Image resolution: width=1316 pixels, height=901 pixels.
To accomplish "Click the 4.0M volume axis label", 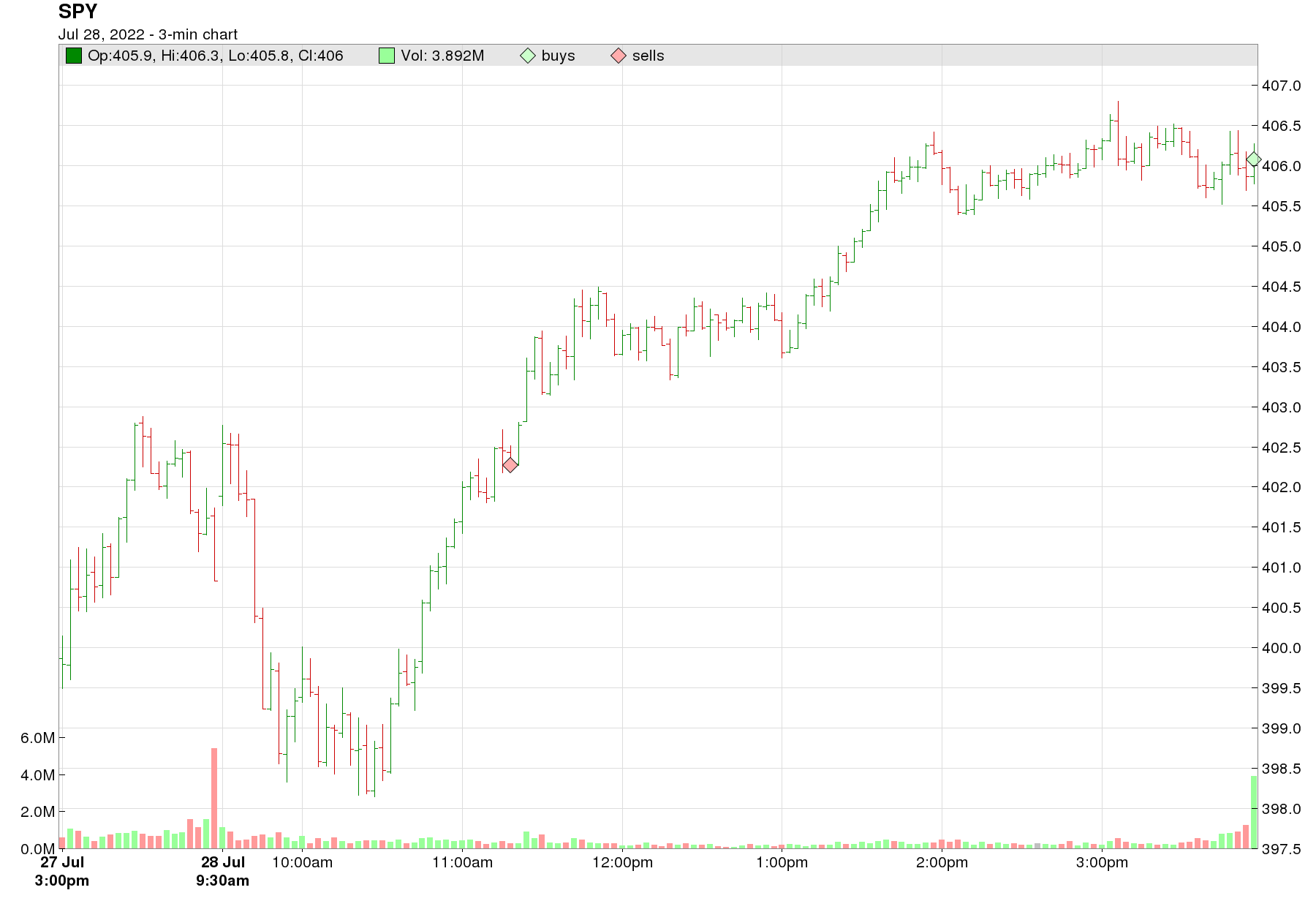I will (38, 775).
